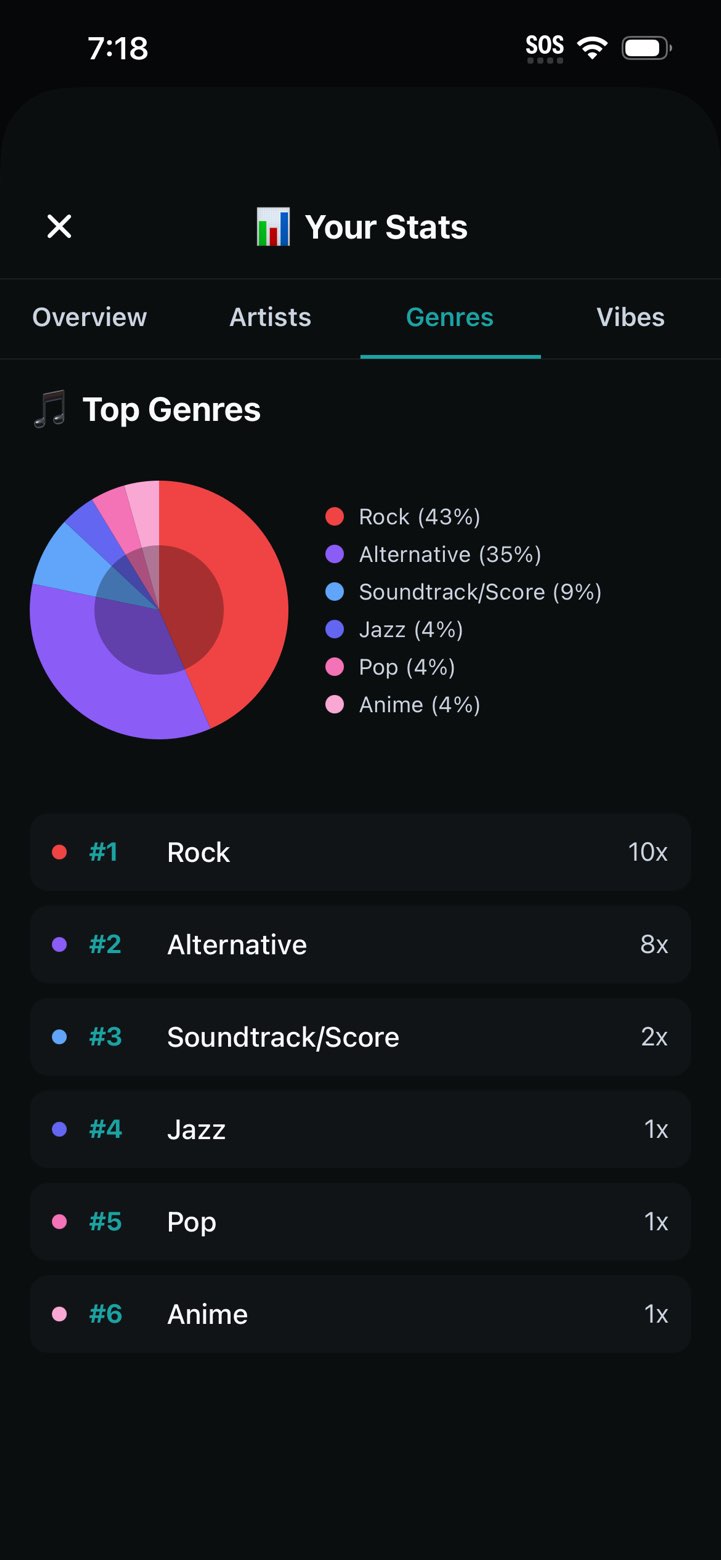Tap the battery indicator in the status bar
Image resolution: width=721 pixels, height=1560 pixels.
645,46
